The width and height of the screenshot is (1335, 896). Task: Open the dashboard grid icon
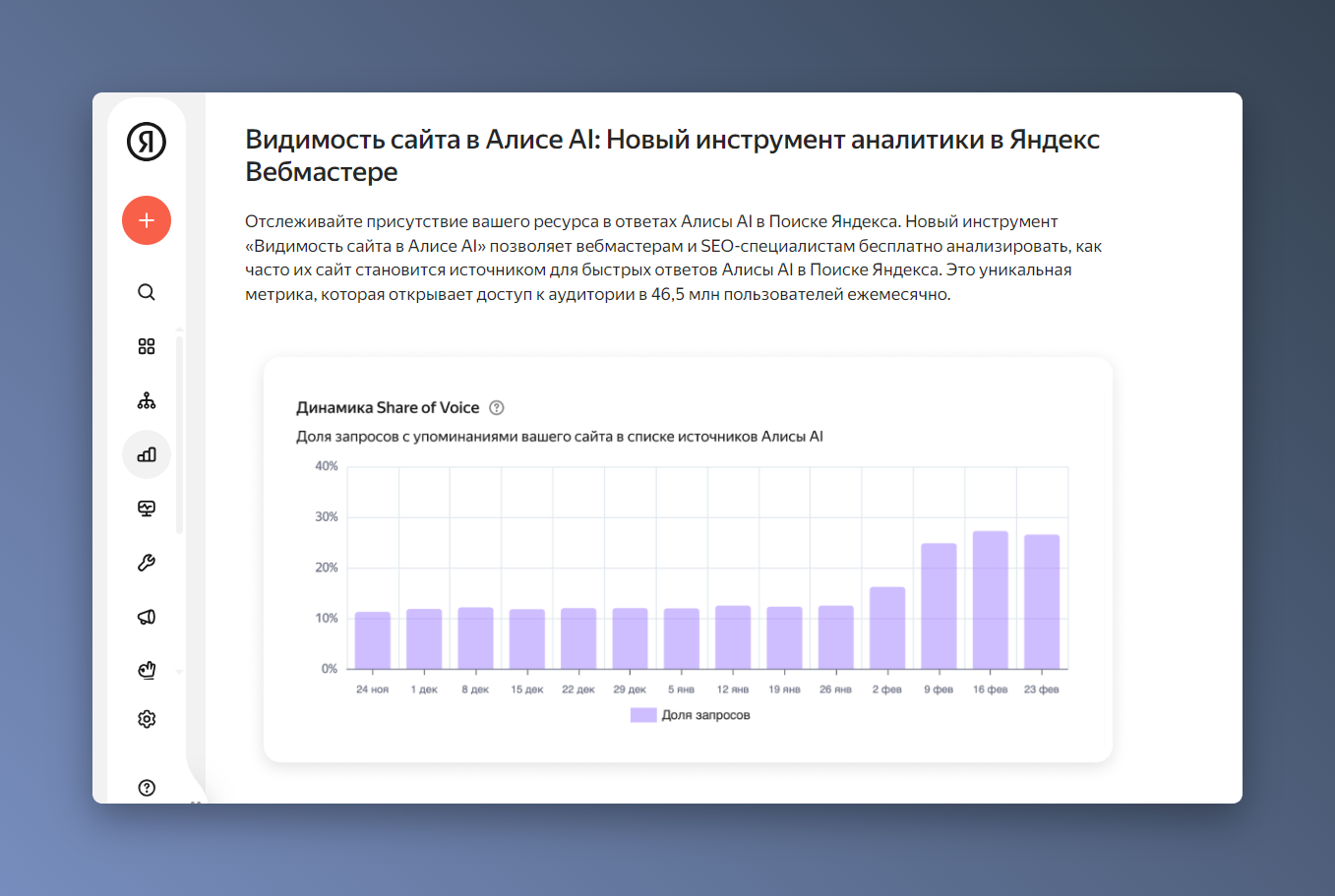pyautogui.click(x=147, y=346)
